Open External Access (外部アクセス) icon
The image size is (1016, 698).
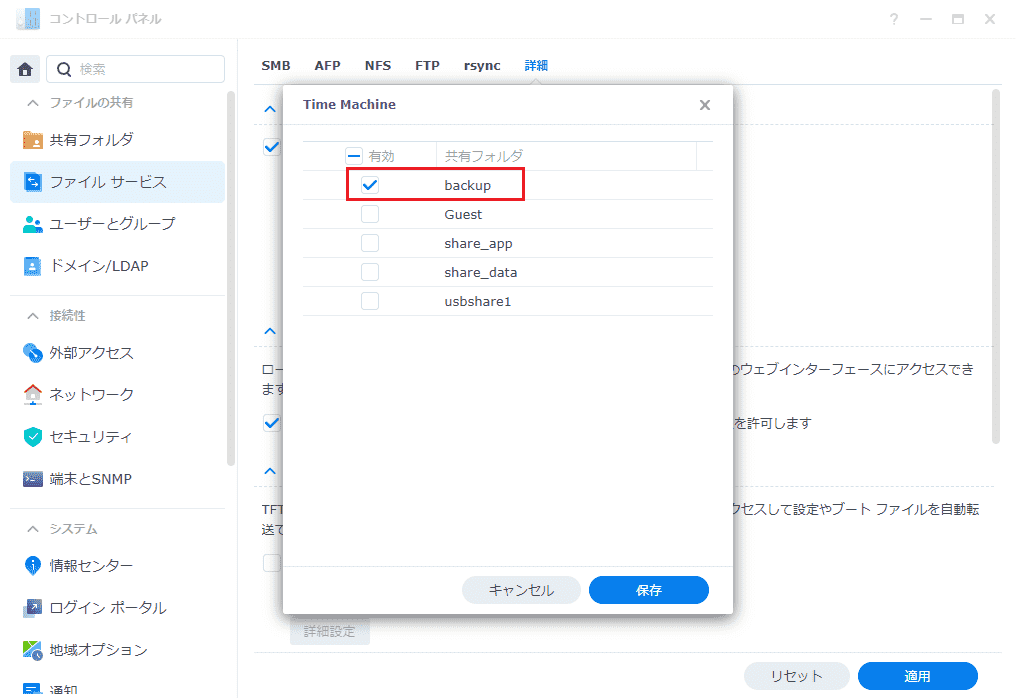click(32, 353)
